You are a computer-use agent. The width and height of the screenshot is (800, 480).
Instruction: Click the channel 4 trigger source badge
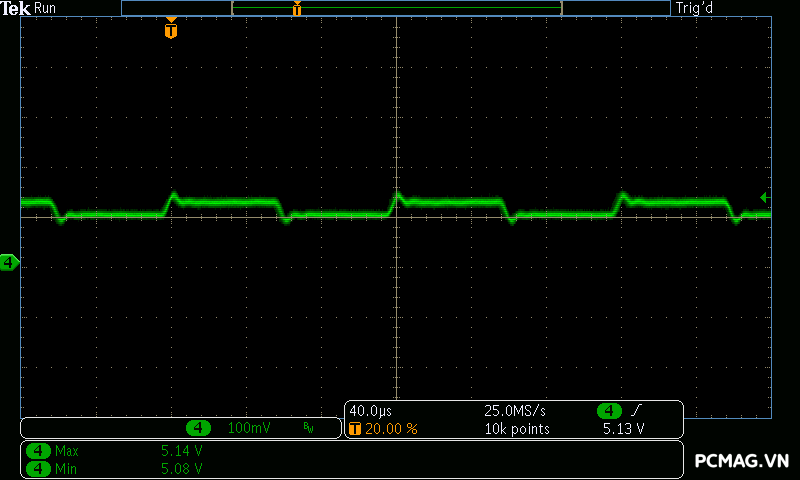tap(609, 411)
